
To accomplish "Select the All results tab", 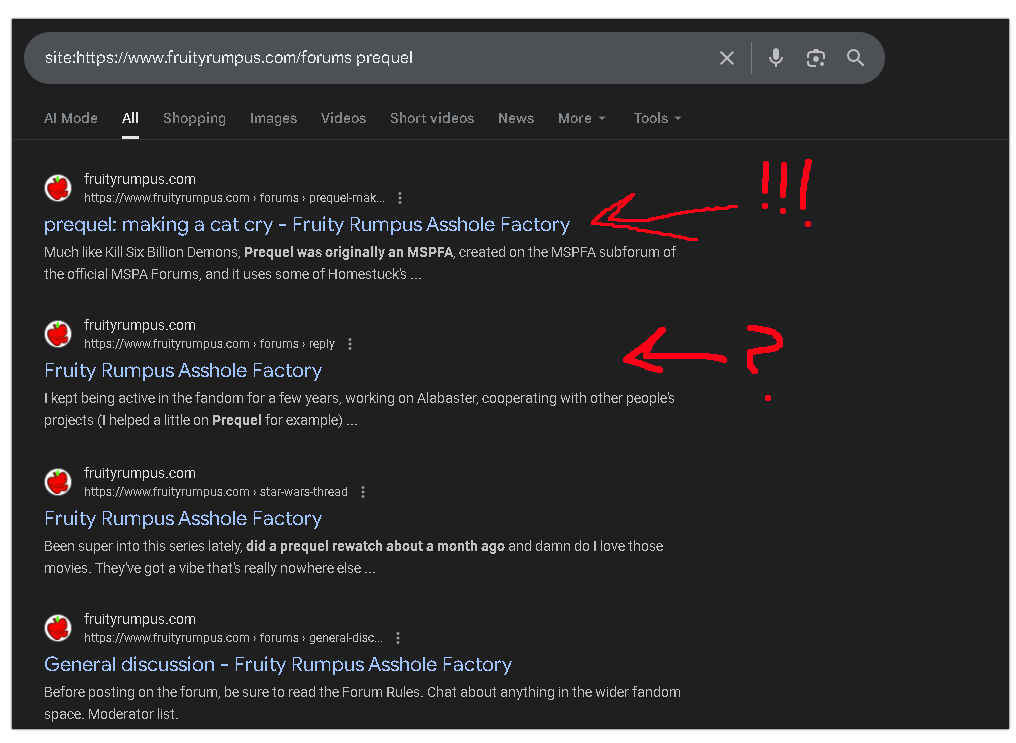I will pos(130,119).
